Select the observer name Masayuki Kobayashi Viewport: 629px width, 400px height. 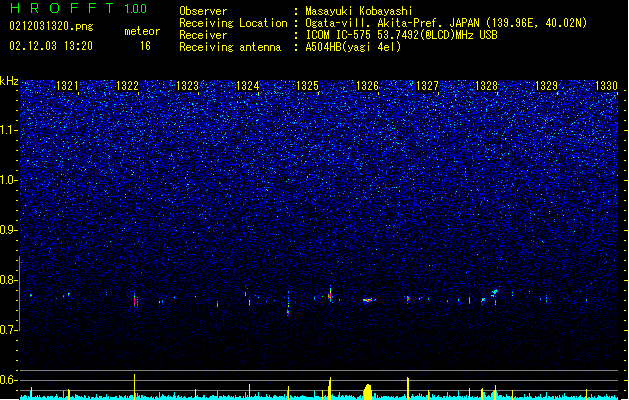pos(359,11)
